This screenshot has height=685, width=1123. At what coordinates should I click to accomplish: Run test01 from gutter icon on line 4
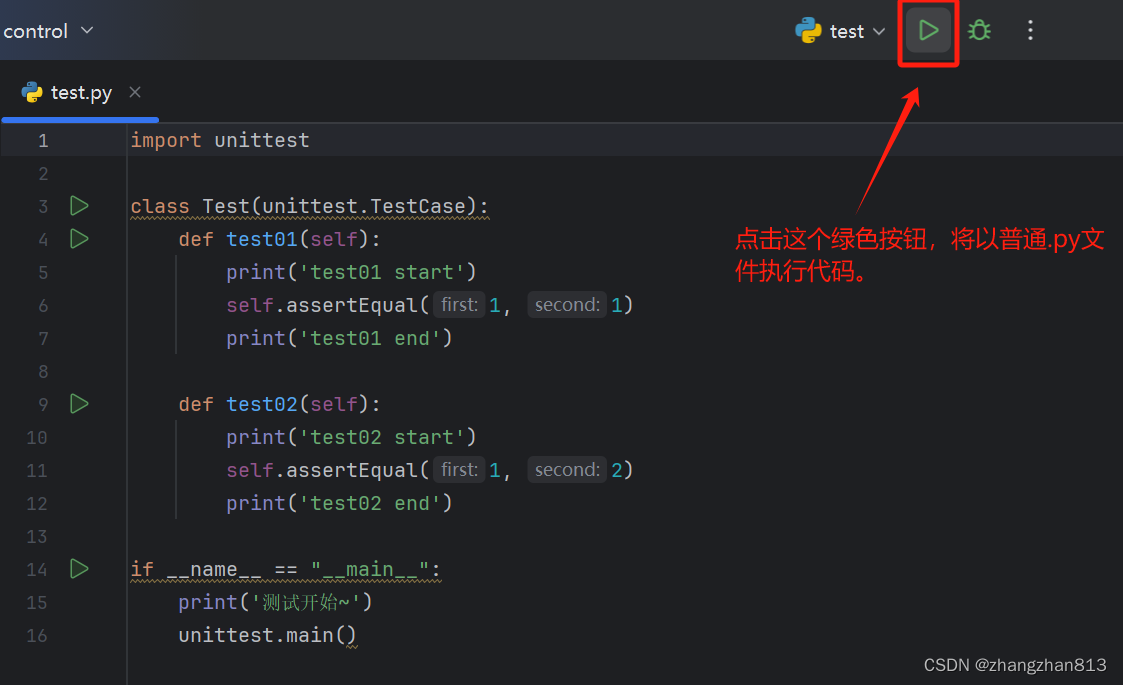pos(79,239)
